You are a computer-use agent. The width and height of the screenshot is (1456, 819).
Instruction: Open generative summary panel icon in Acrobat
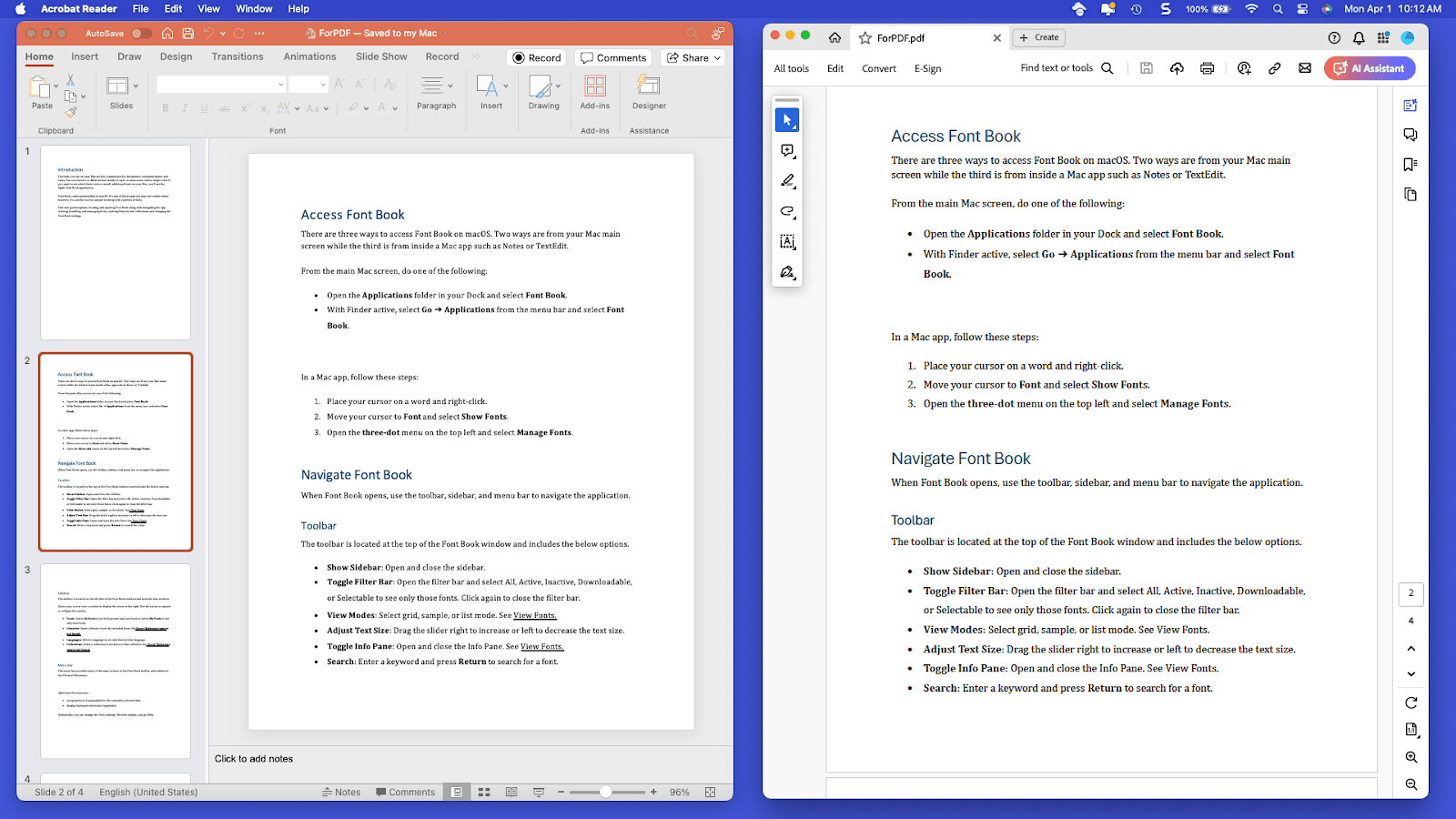coord(1410,106)
